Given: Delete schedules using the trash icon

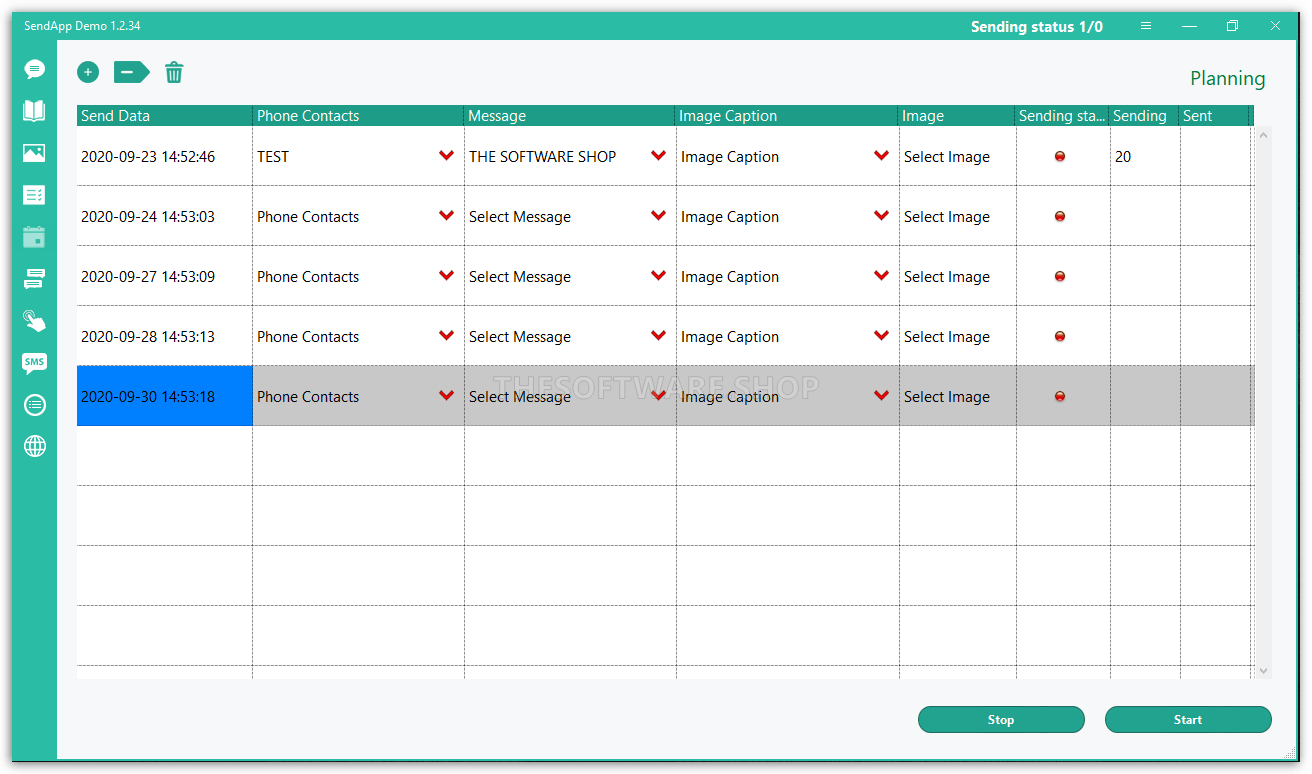Looking at the screenshot, I should tap(174, 72).
